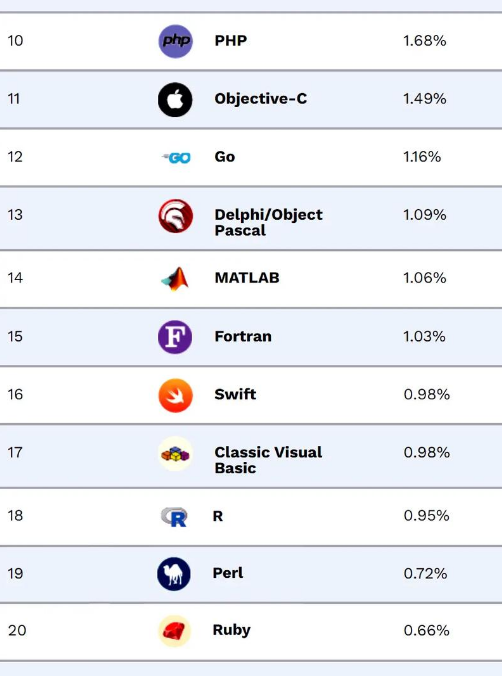Click the PHP logo icon

coord(175,41)
